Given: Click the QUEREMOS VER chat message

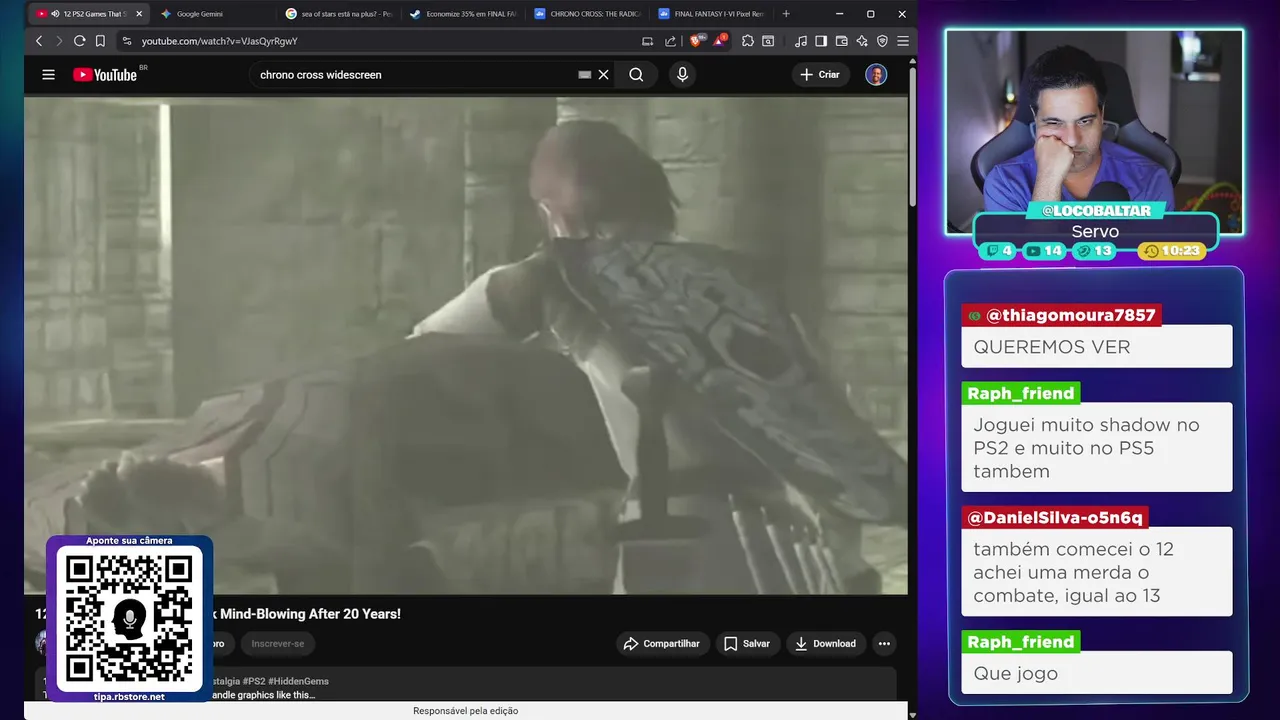Looking at the screenshot, I should pos(1097,347).
